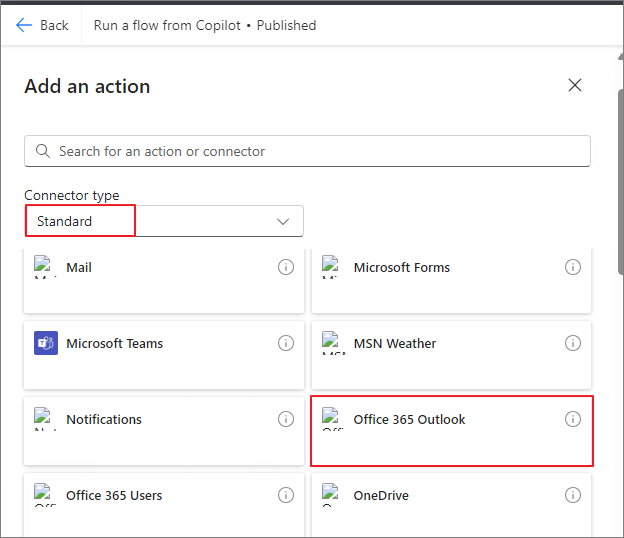Image resolution: width=624 pixels, height=538 pixels.
Task: Select the Mail connector label
Action: 79,267
